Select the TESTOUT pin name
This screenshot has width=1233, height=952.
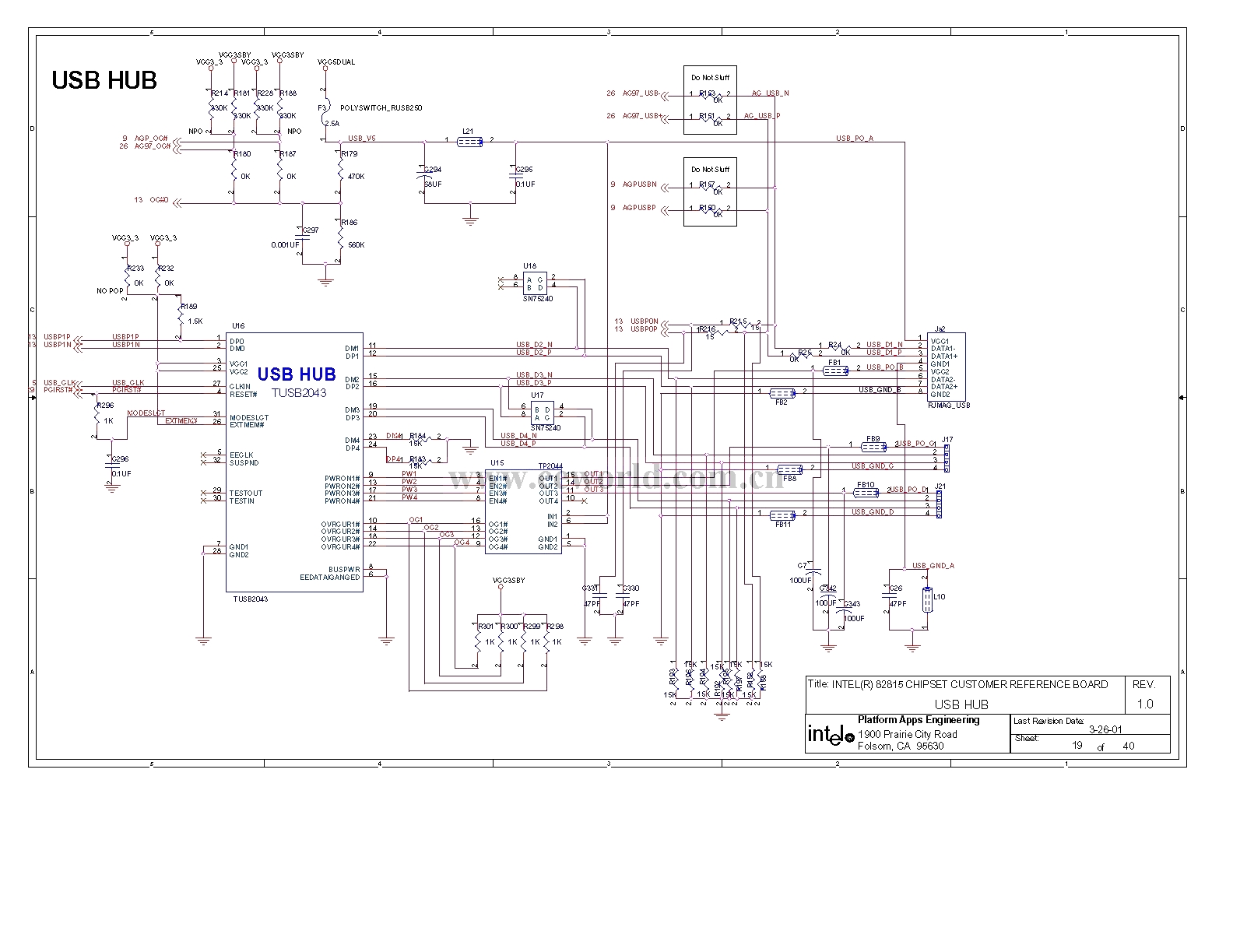pos(246,494)
